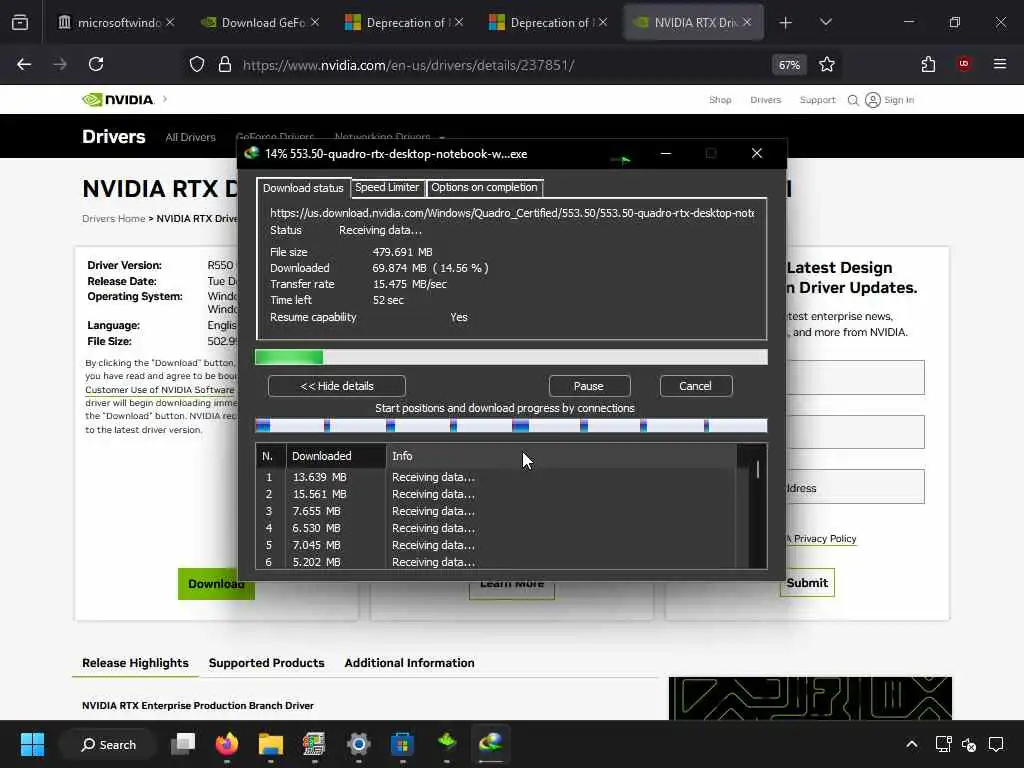Open Support link in NVIDIA header

[x=817, y=100]
